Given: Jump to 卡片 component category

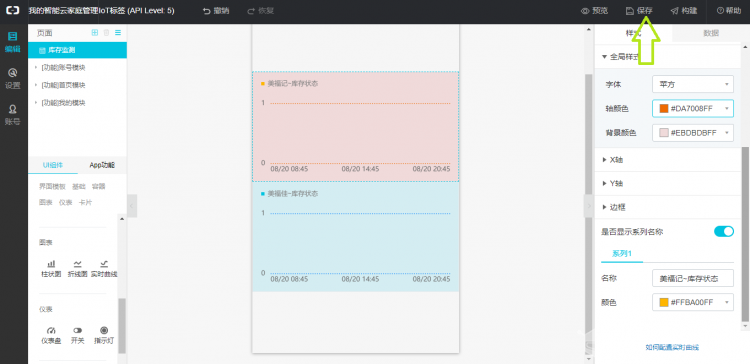Looking at the screenshot, I should pos(86,202).
